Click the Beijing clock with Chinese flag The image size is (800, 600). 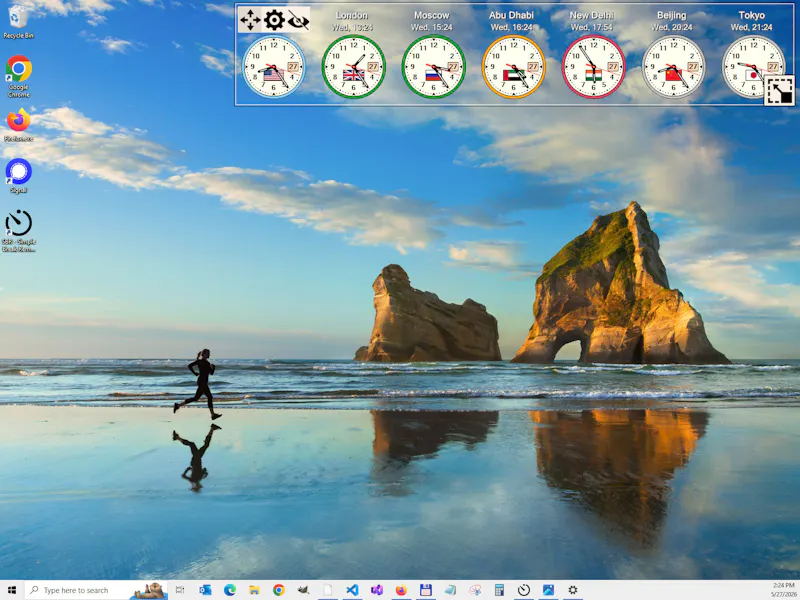(x=673, y=67)
